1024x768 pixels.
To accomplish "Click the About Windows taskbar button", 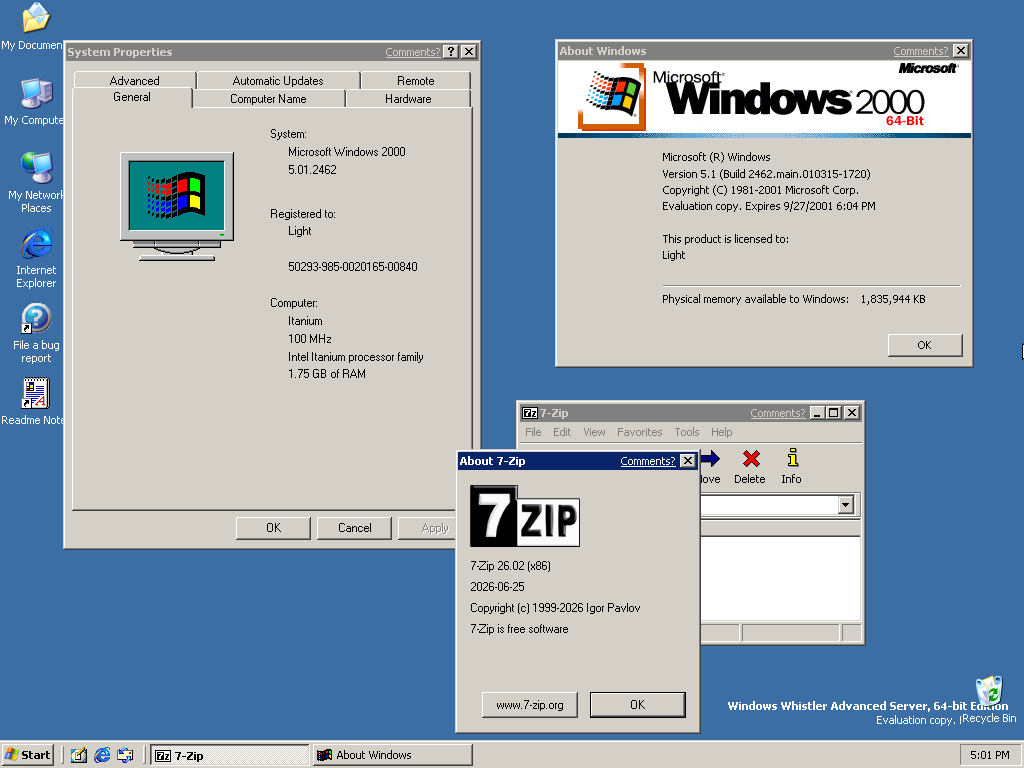I will tap(391, 755).
